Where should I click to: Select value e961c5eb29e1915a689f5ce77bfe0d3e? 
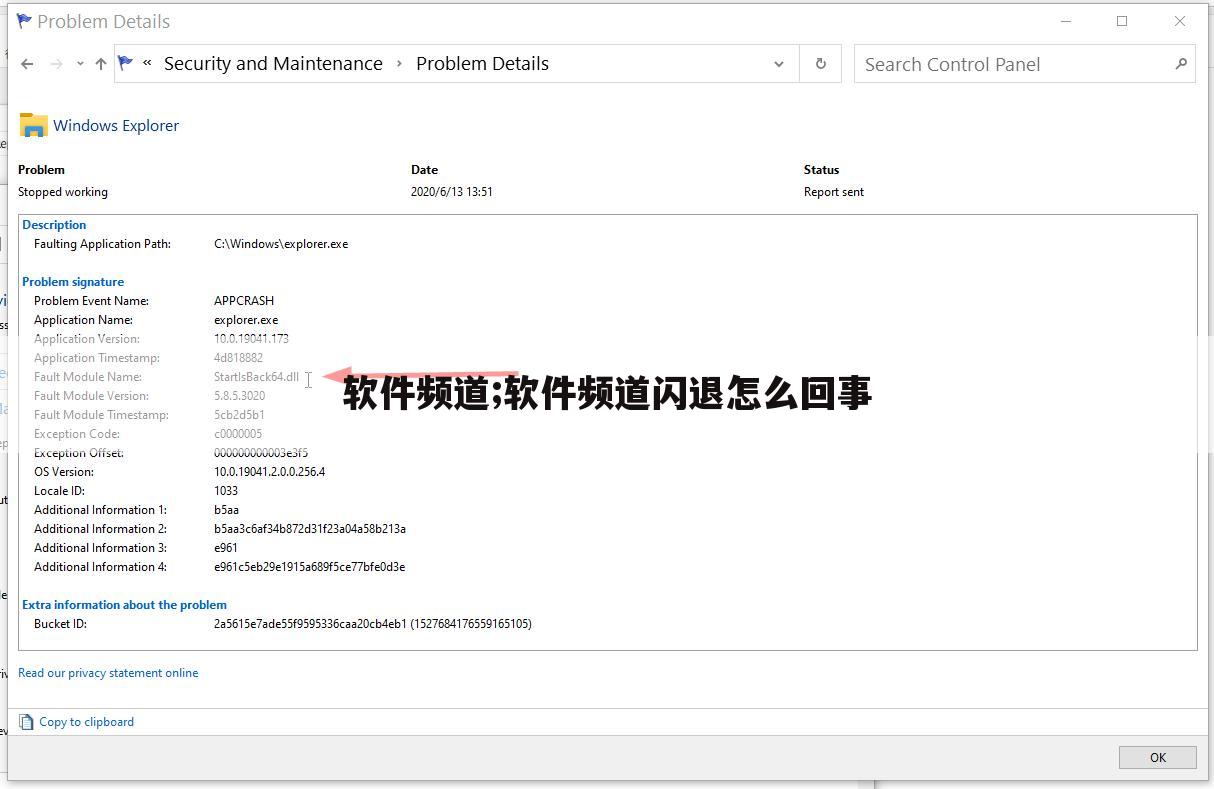pyautogui.click(x=309, y=567)
